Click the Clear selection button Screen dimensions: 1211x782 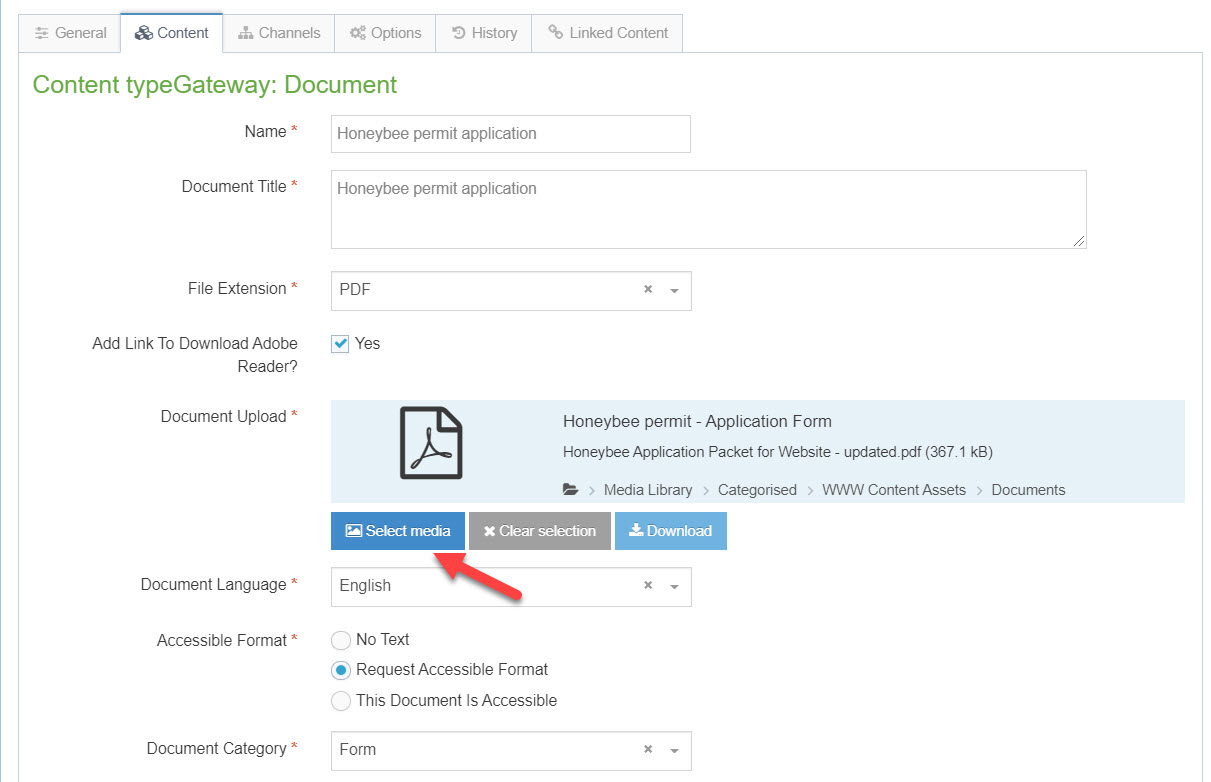[540, 531]
